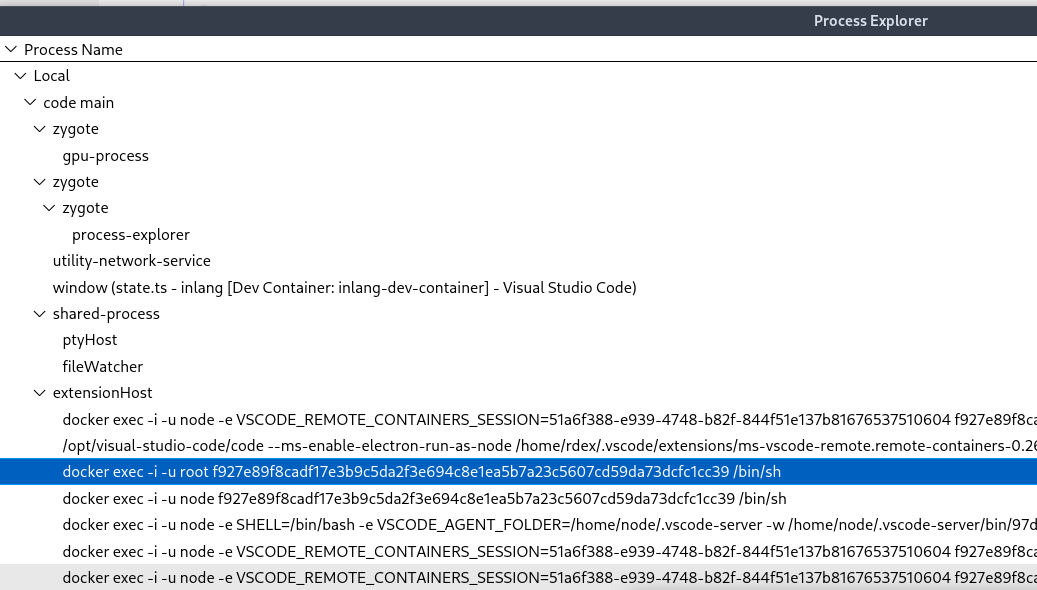Select the docker exec root /bin/sh process
Image resolution: width=1037 pixels, height=590 pixels.
pyautogui.click(x=421, y=471)
